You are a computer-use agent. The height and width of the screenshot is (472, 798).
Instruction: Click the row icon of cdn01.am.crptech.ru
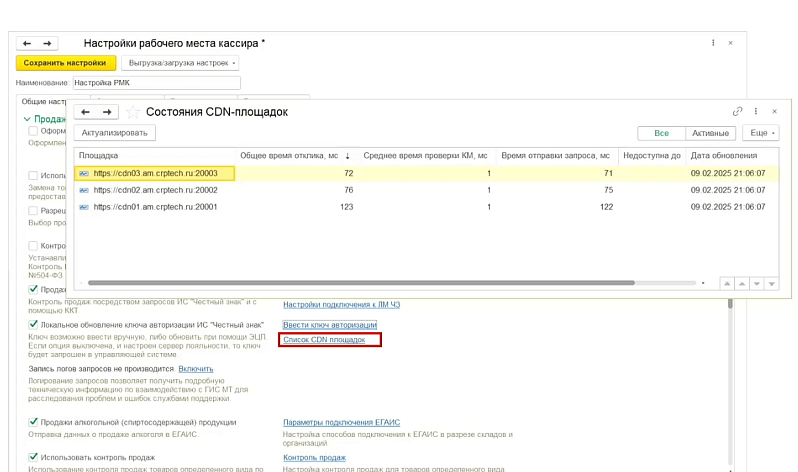[x=84, y=207]
